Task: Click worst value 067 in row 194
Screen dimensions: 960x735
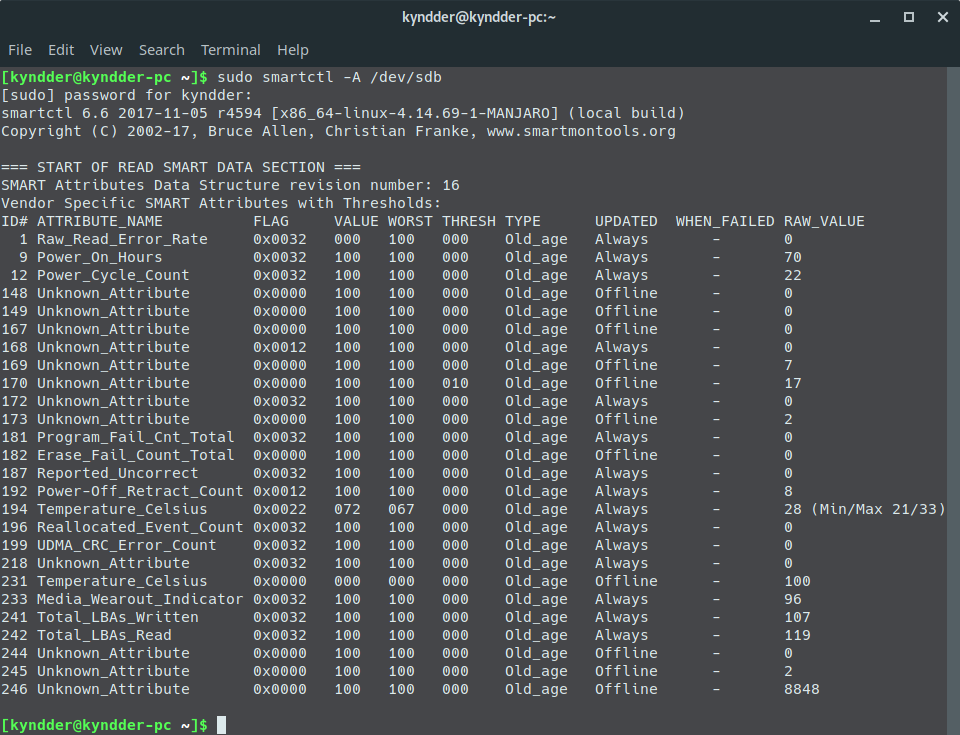Action: click(x=401, y=509)
